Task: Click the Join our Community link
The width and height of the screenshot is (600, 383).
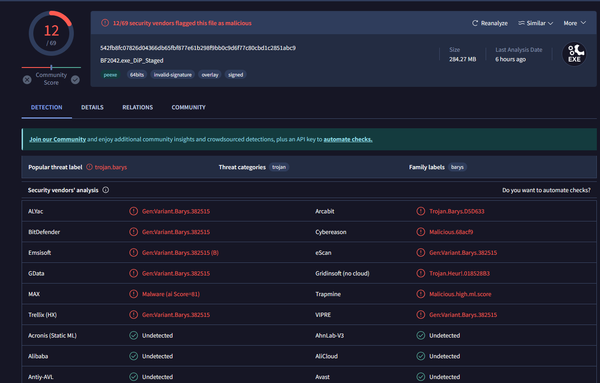Action: tap(58, 139)
